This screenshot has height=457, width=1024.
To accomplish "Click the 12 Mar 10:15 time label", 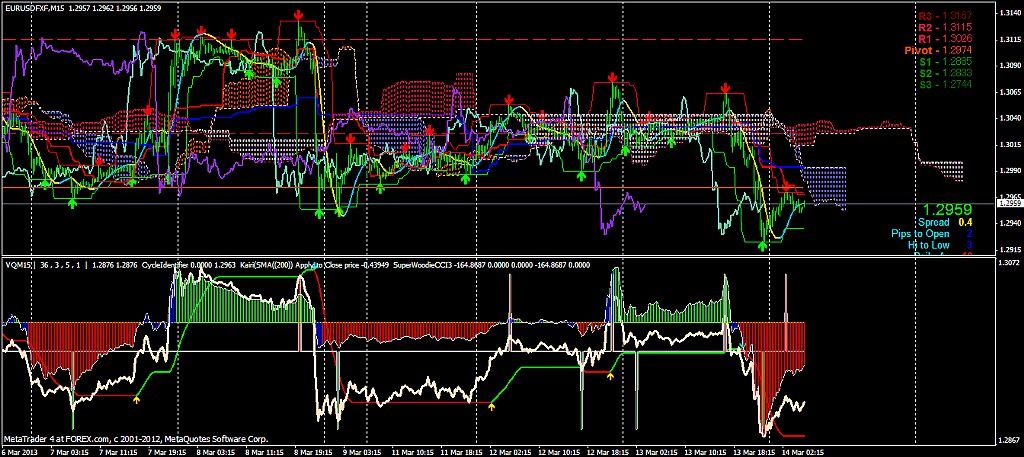I will pyautogui.click(x=559, y=452).
